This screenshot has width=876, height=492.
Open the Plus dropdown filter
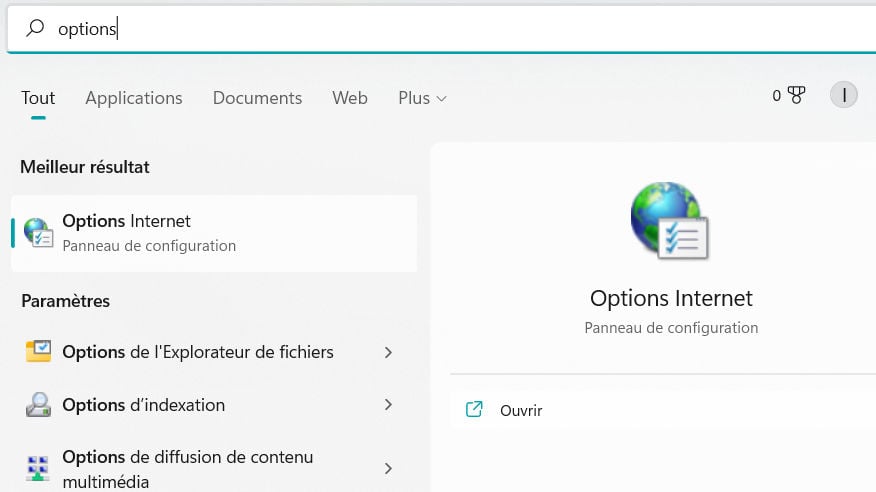click(x=422, y=98)
